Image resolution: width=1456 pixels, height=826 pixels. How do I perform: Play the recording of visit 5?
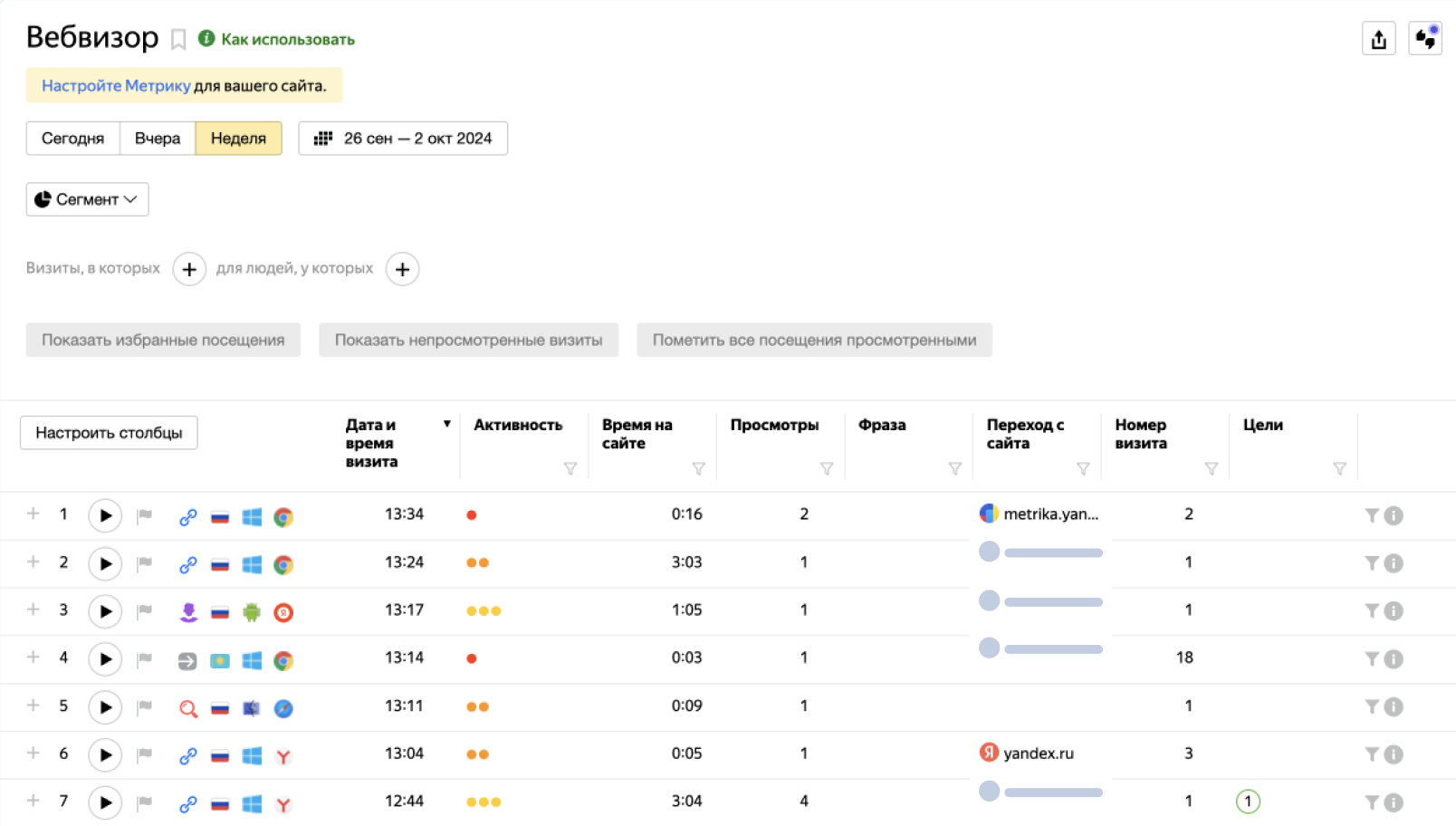click(x=105, y=707)
